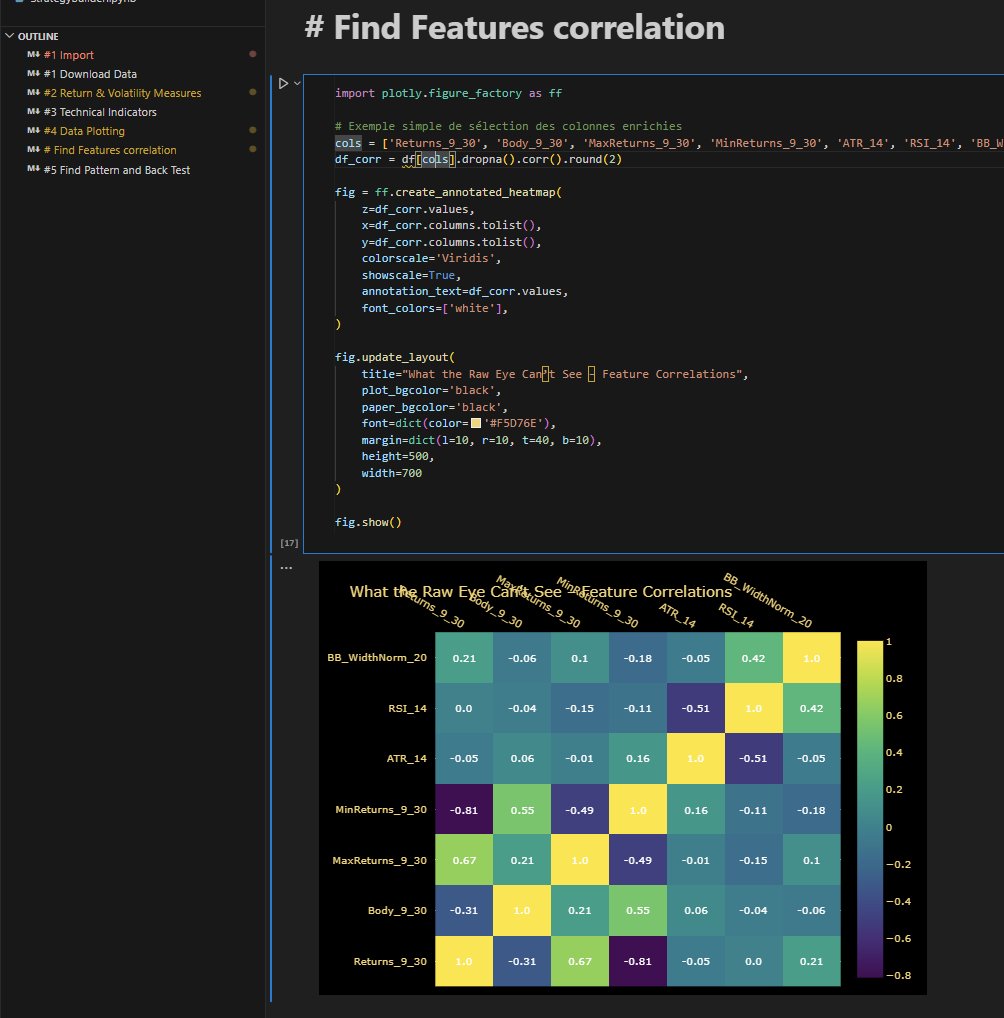Click markdown icon beside # Find Features correlation outline entry
Screen dimensions: 1004x1018
[33, 149]
